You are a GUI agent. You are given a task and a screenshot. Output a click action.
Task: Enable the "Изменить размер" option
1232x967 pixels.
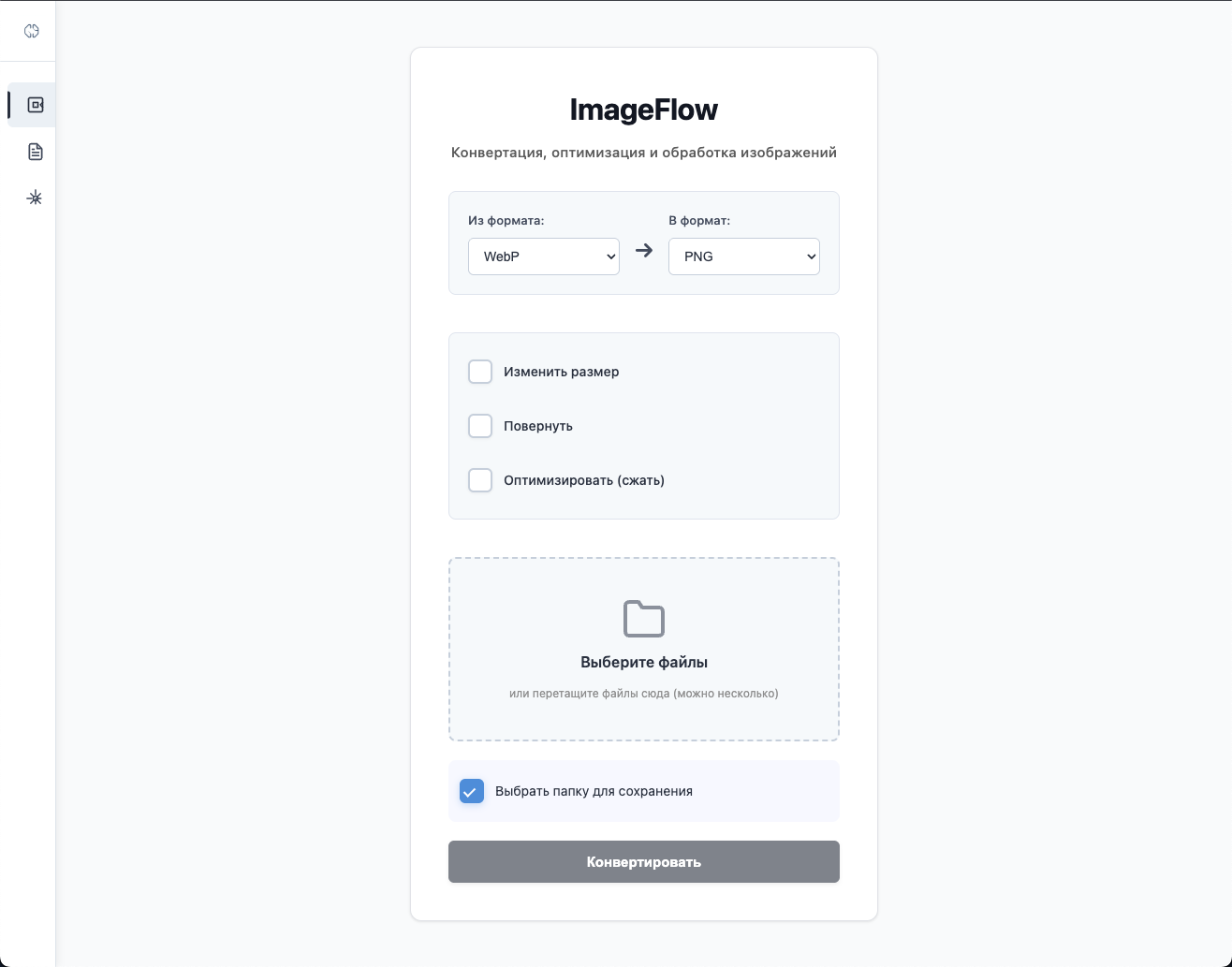tap(480, 371)
